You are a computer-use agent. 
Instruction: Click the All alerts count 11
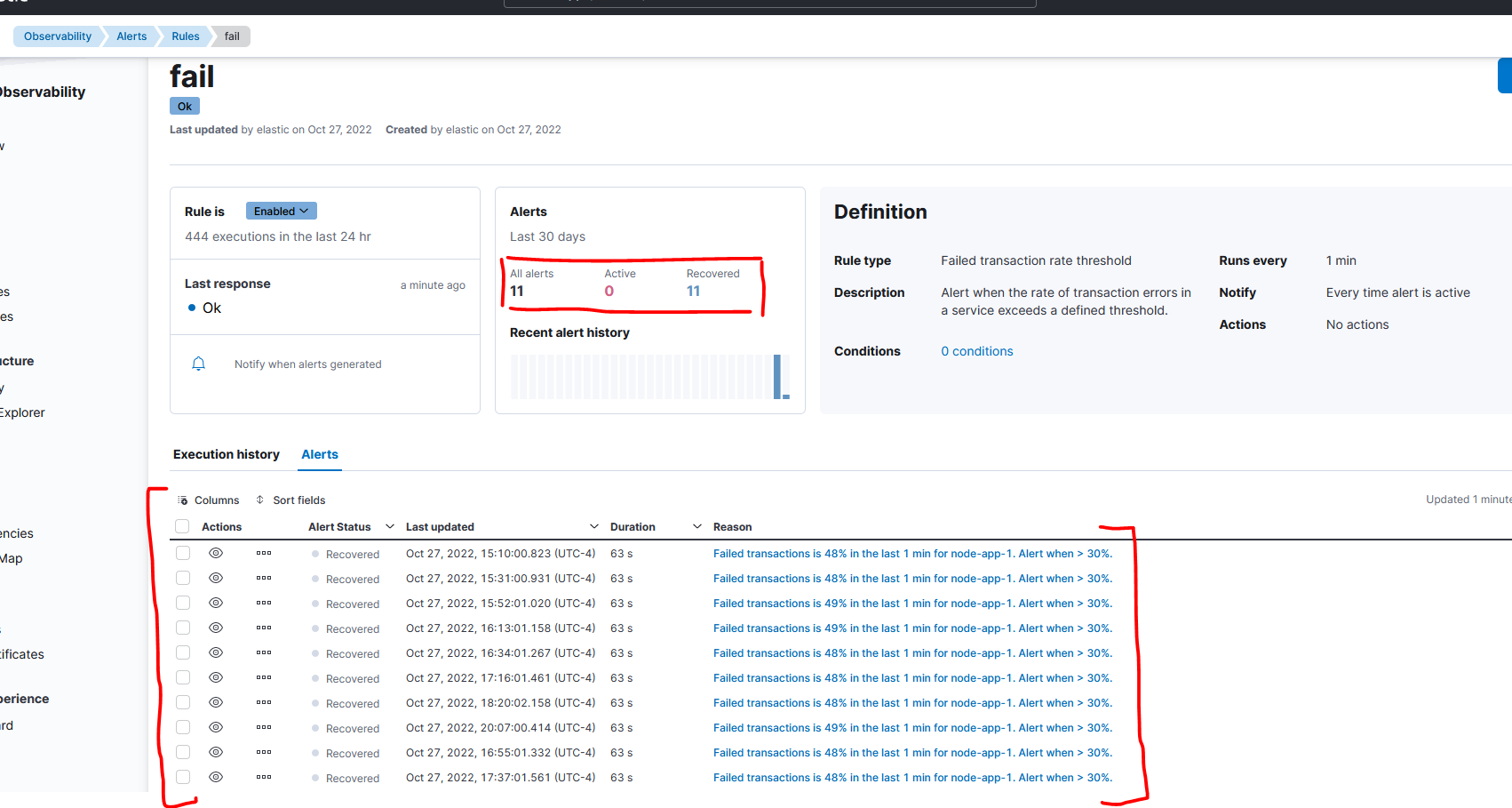click(x=517, y=291)
